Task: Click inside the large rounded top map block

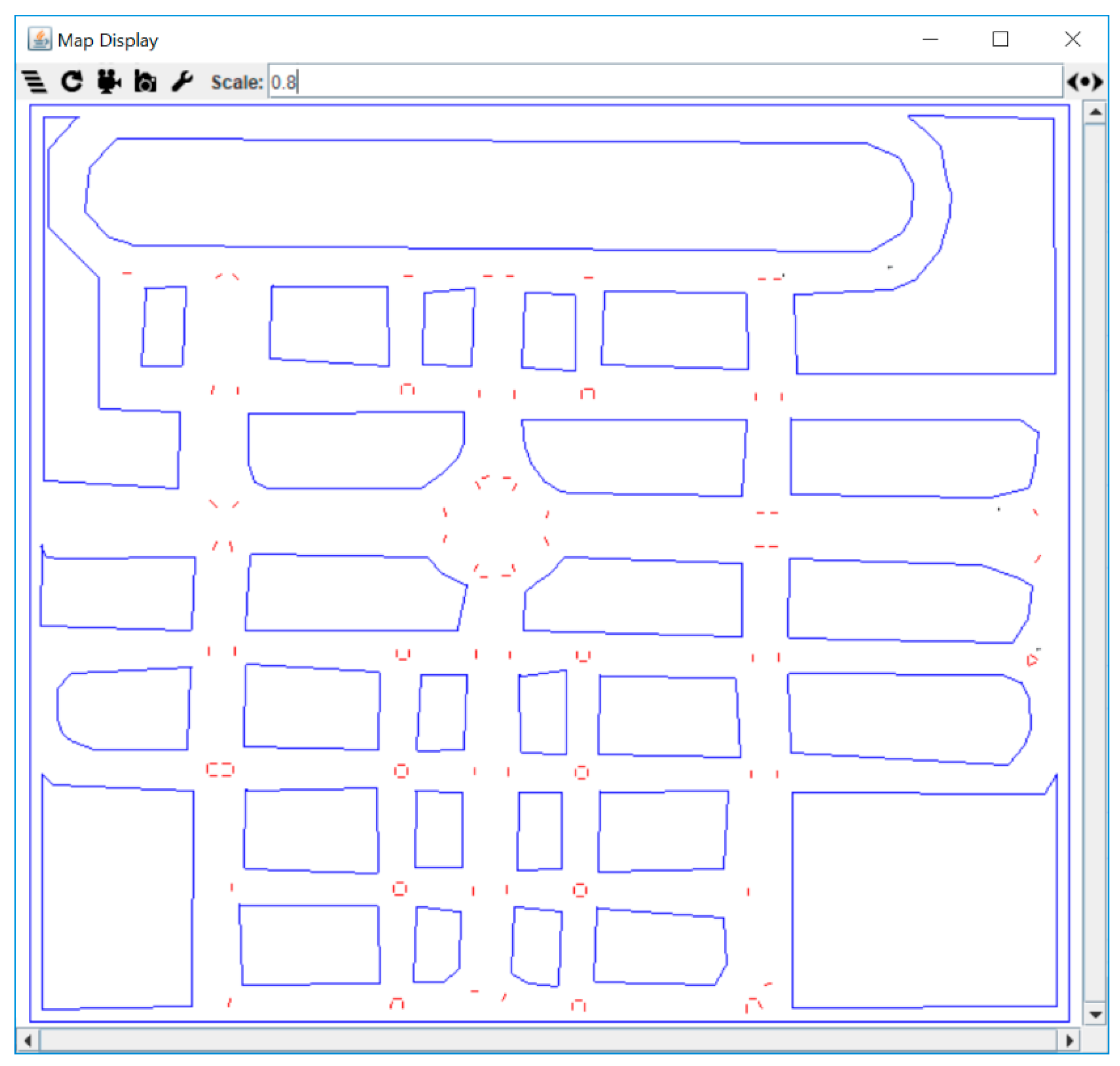Action: [x=500, y=195]
